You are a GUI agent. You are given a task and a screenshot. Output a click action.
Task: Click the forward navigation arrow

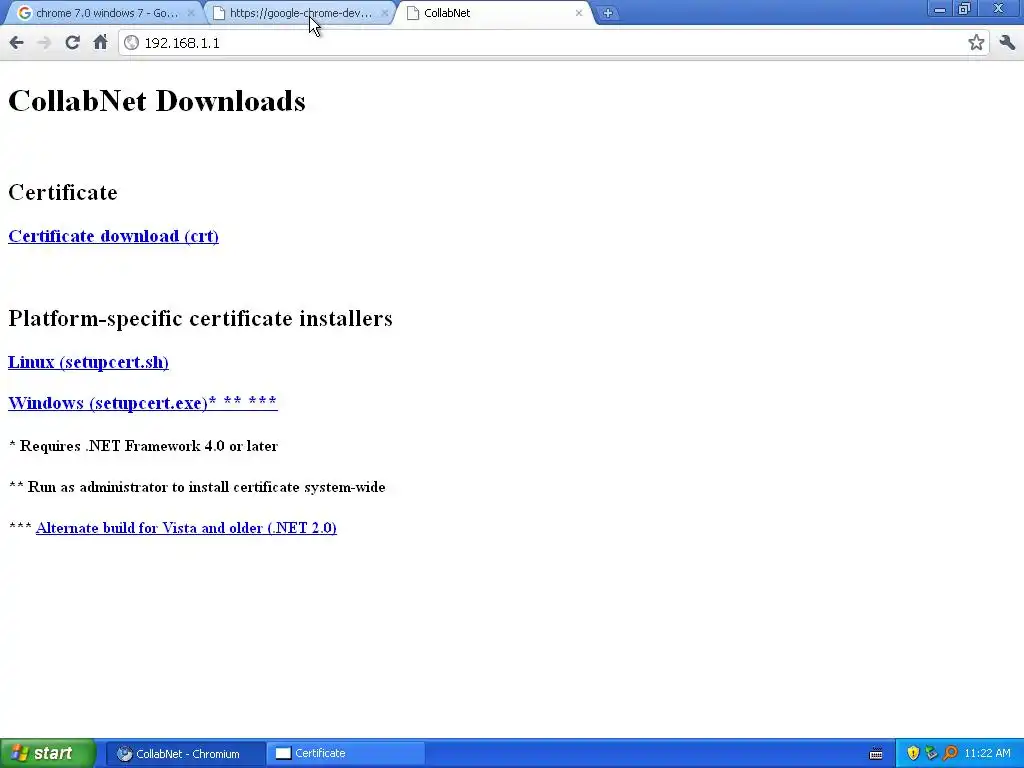44,43
